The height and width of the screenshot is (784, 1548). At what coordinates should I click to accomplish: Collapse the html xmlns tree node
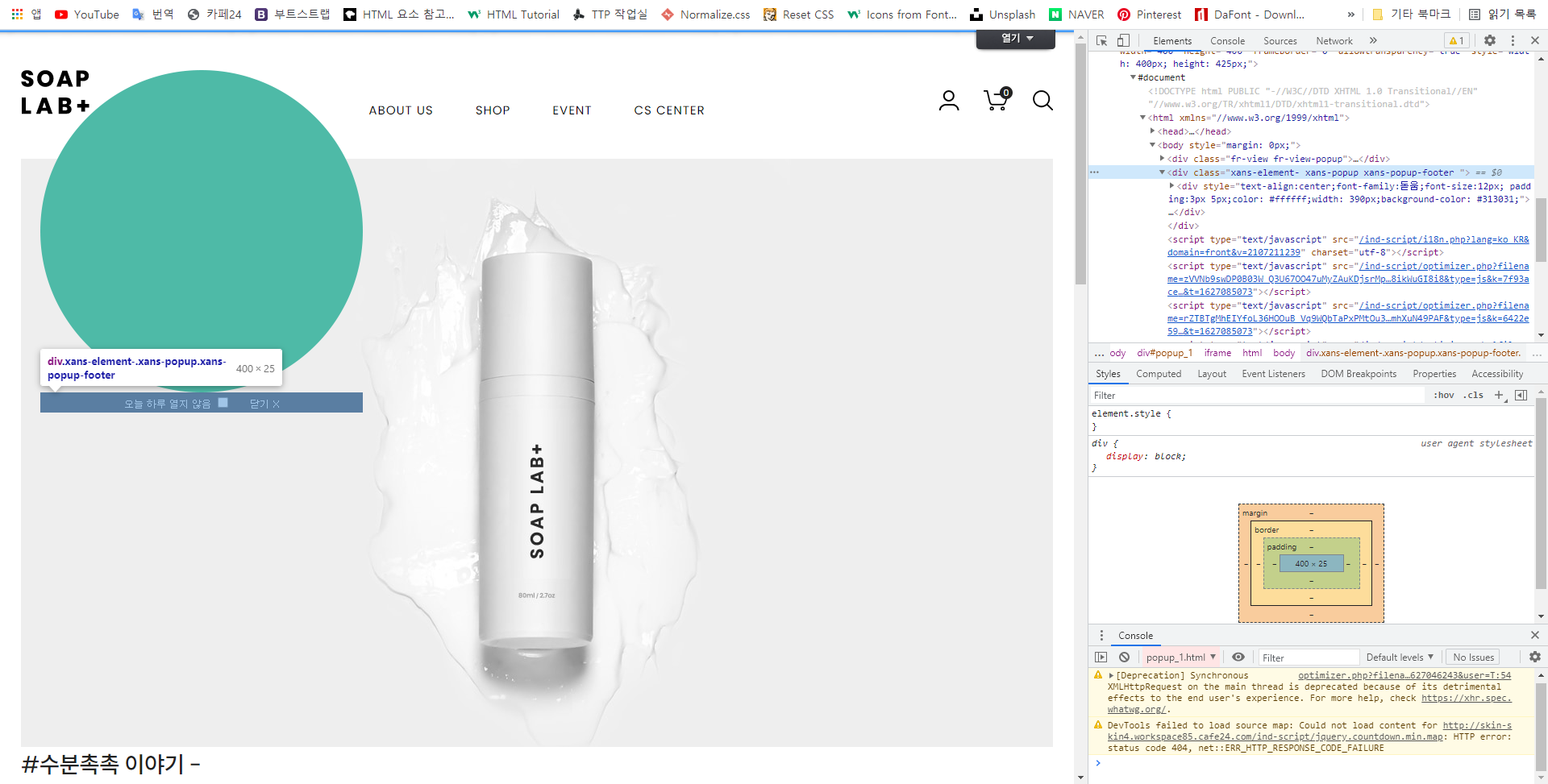[x=1142, y=118]
